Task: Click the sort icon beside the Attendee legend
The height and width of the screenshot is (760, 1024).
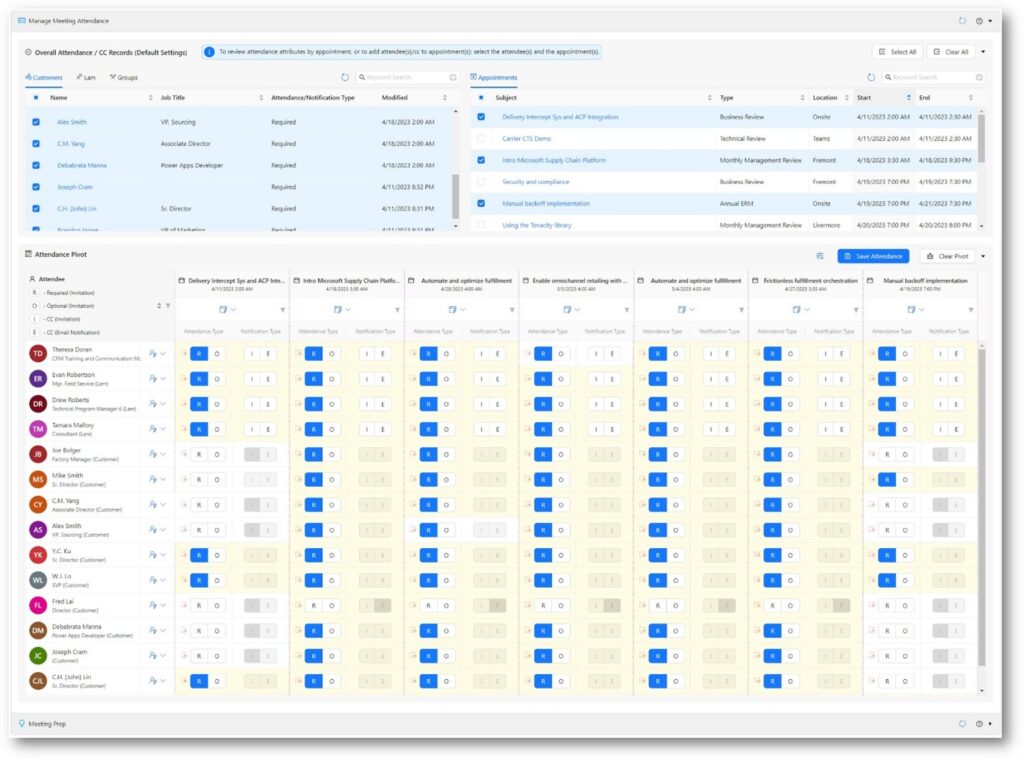Action: click(x=159, y=307)
